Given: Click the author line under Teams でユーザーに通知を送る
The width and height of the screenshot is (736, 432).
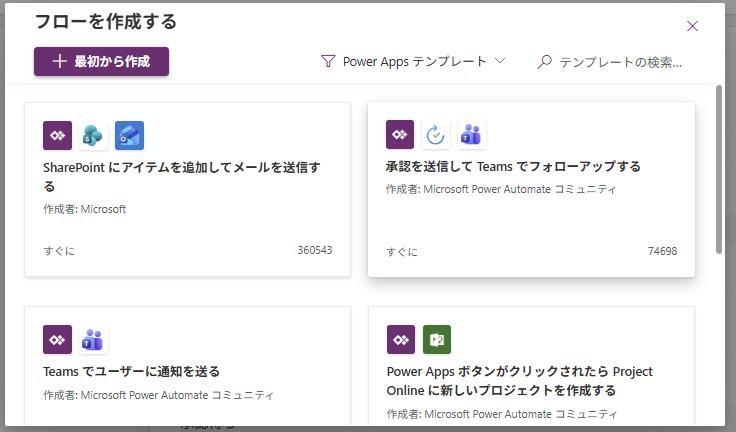Looking at the screenshot, I should click(158, 395).
